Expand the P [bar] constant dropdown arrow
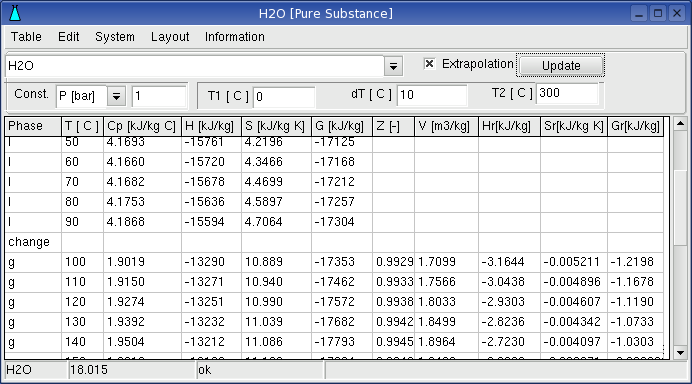This screenshot has height=384, width=692. [x=117, y=96]
